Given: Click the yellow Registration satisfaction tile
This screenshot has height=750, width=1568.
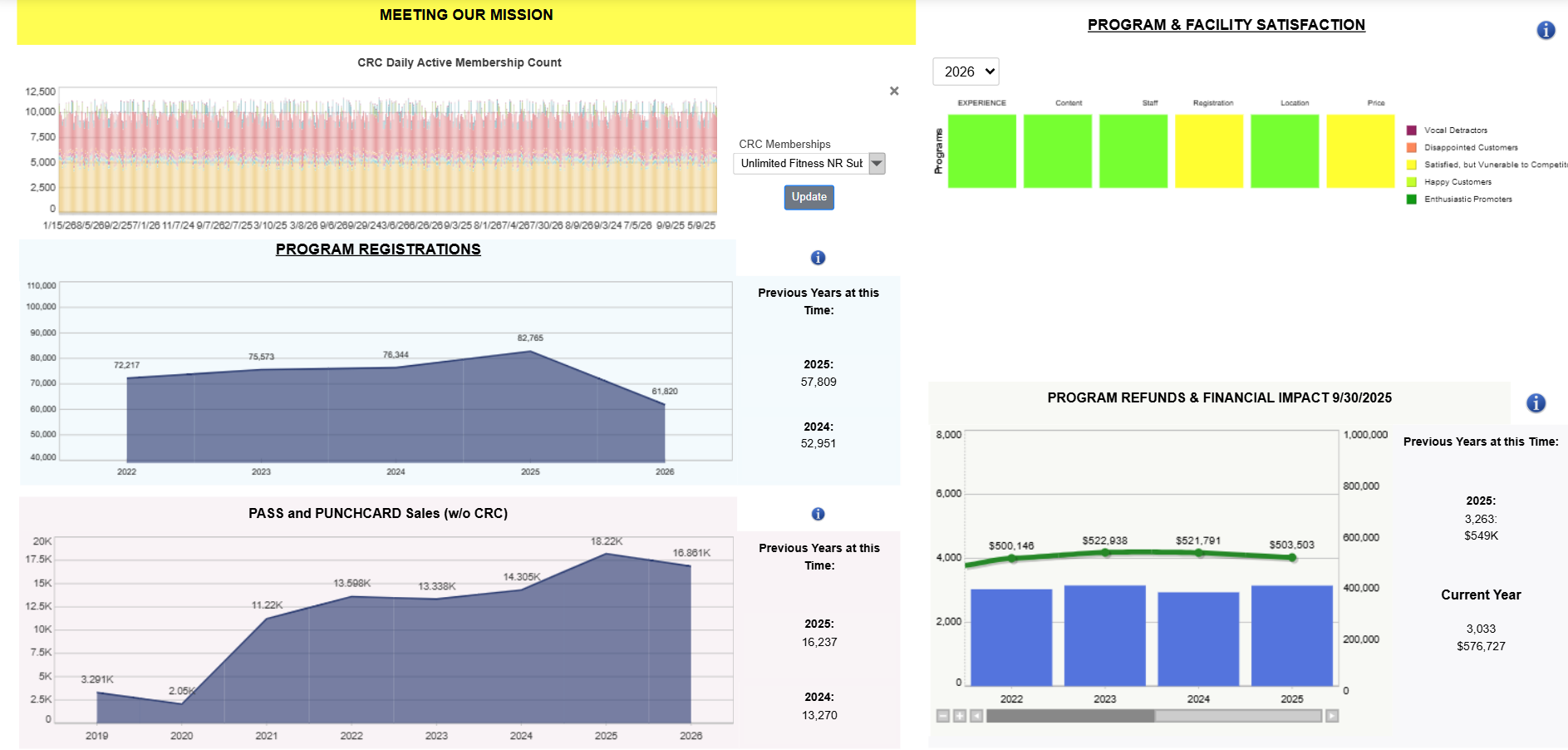Looking at the screenshot, I should click(x=1209, y=151).
